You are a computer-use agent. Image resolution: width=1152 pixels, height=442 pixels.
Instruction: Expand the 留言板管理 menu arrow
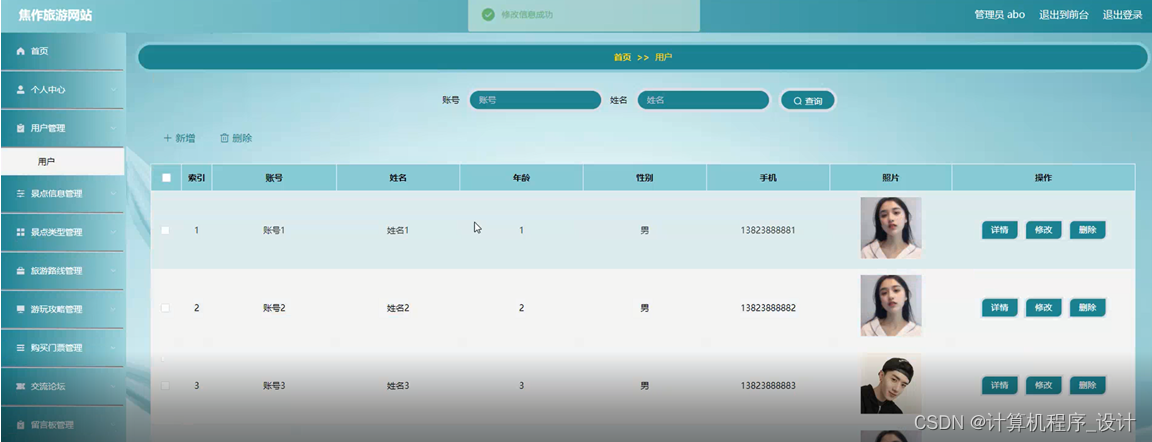pyautogui.click(x=113, y=424)
